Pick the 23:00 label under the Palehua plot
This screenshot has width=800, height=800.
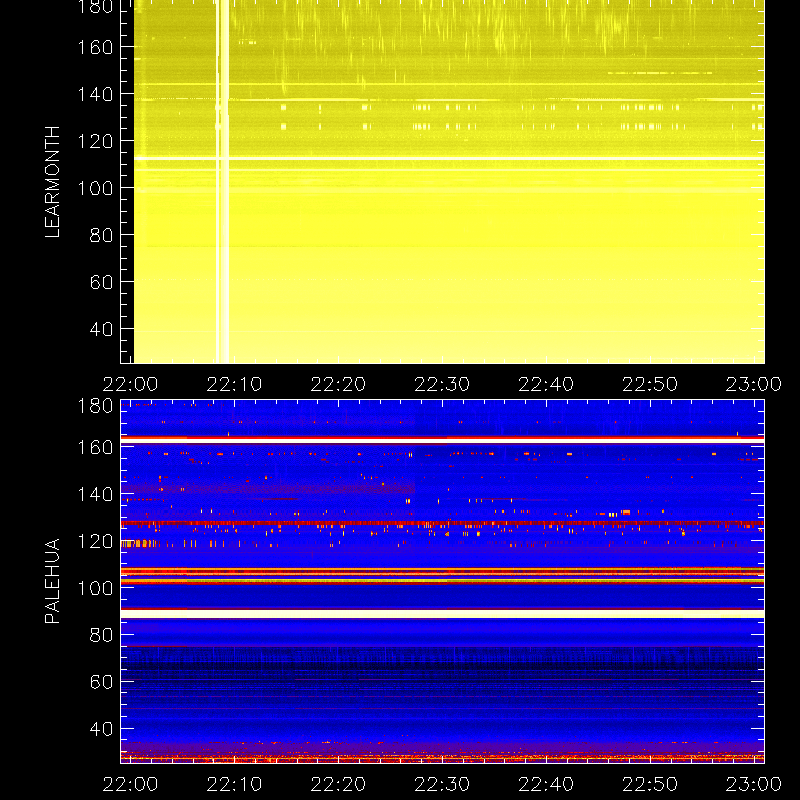pyautogui.click(x=754, y=784)
